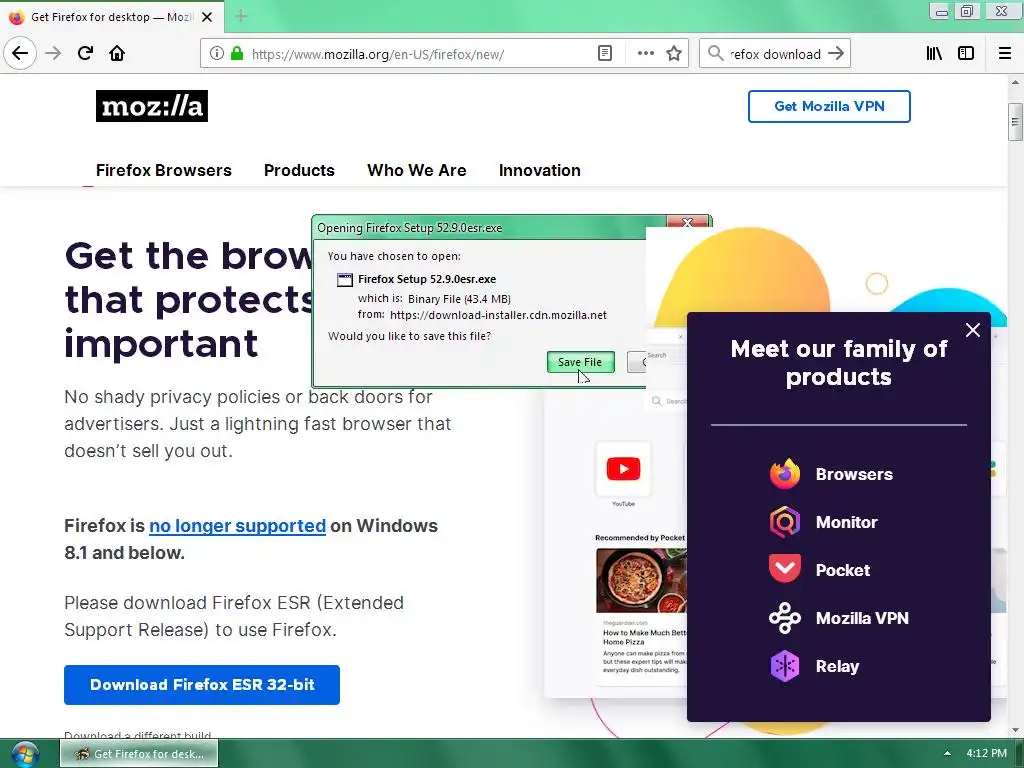Open Browsers link in products panel

854,474
